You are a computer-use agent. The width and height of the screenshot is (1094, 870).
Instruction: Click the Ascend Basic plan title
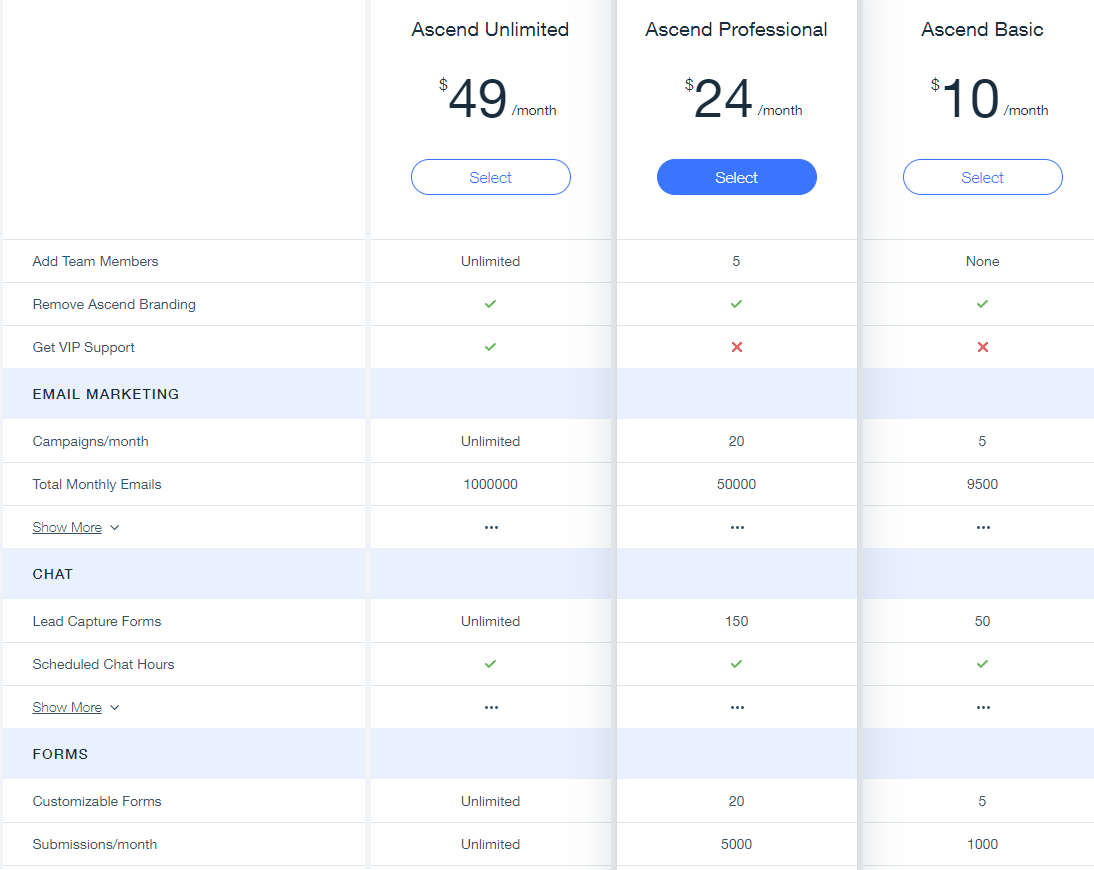(x=982, y=29)
